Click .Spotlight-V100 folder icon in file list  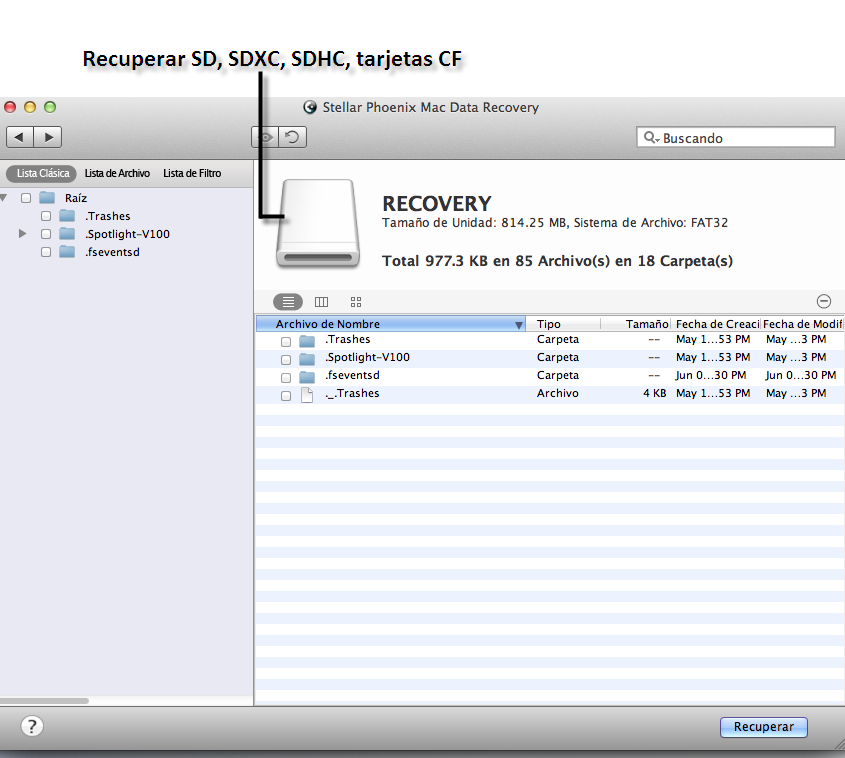(x=307, y=359)
